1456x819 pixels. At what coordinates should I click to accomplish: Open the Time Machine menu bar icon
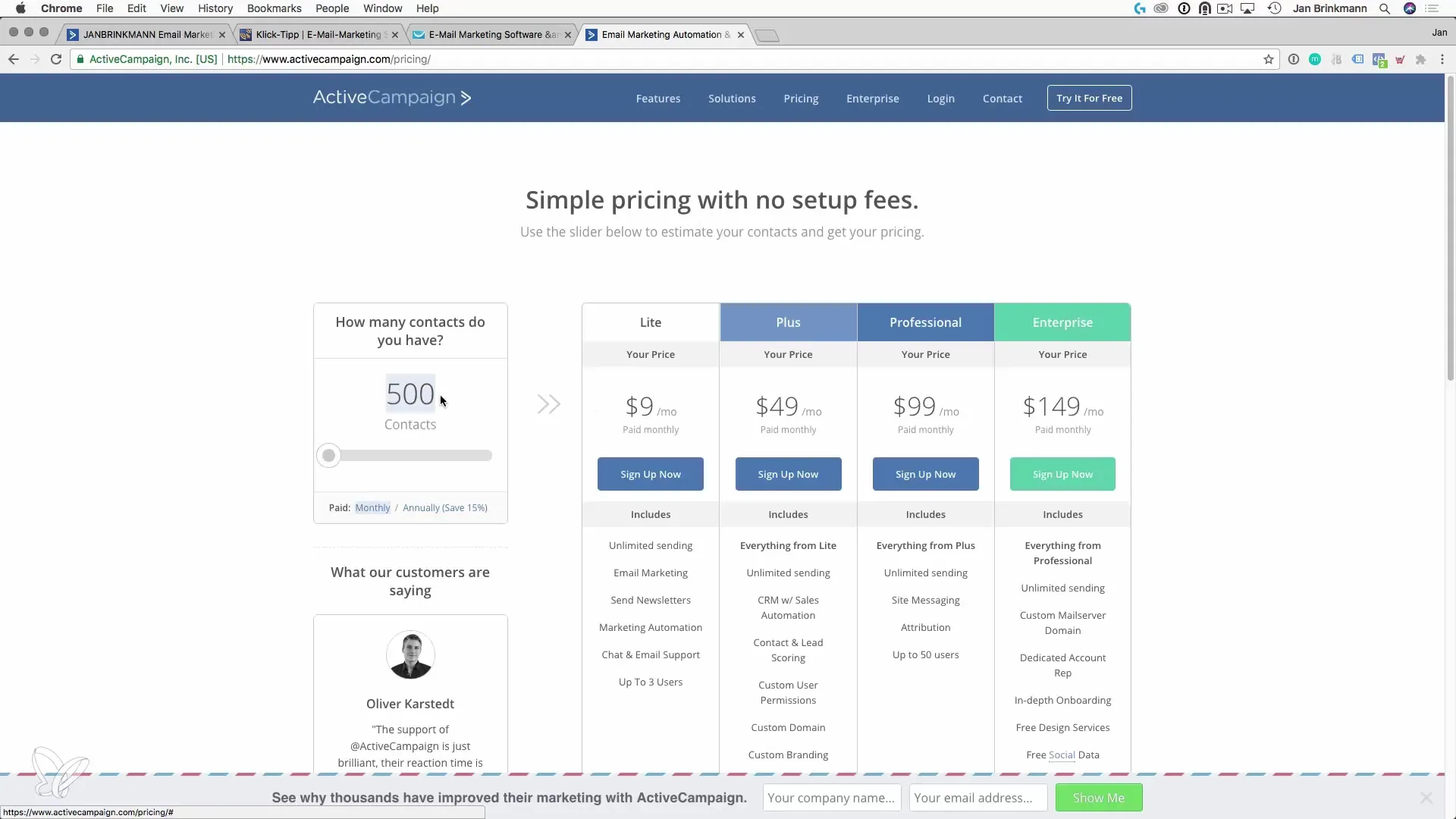coord(1275,8)
